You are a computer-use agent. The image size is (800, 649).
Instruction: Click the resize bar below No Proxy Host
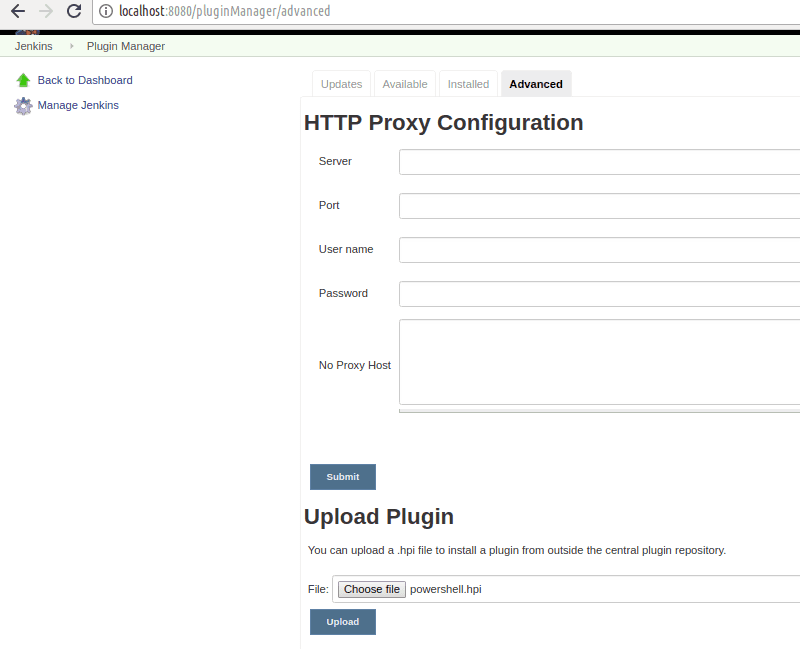pyautogui.click(x=599, y=411)
